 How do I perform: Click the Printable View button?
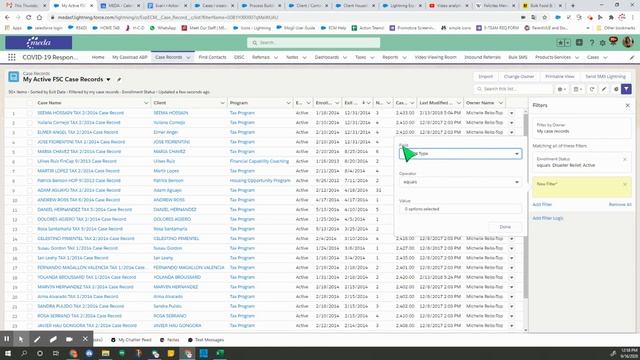[x=560, y=77]
